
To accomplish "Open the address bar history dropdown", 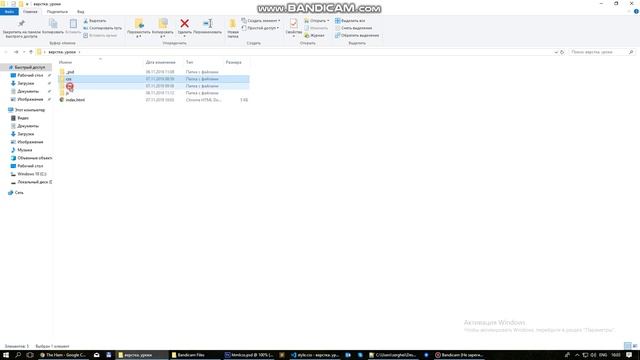I will click(x=556, y=52).
